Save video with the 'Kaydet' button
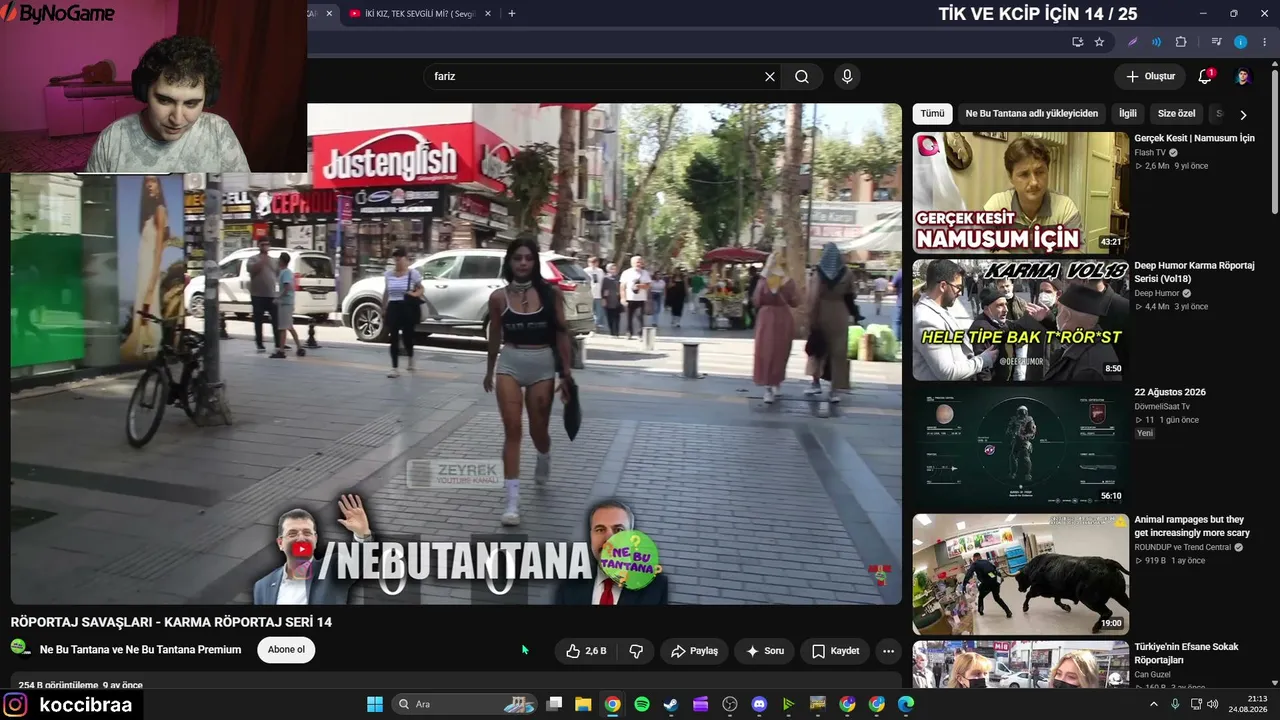The height and width of the screenshot is (720, 1280). click(x=835, y=651)
